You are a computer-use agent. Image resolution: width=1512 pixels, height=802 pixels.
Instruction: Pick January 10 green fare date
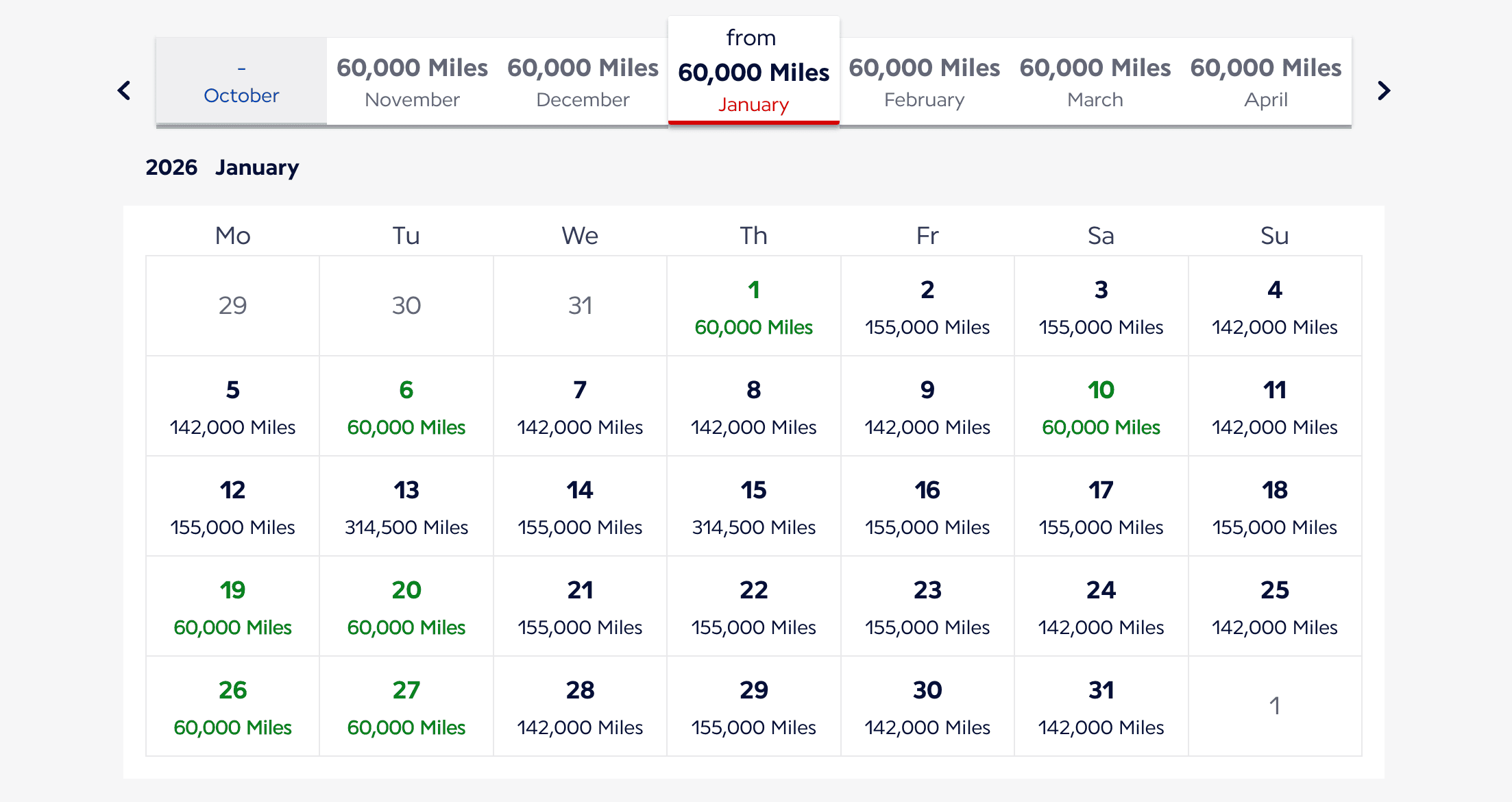coord(1100,406)
